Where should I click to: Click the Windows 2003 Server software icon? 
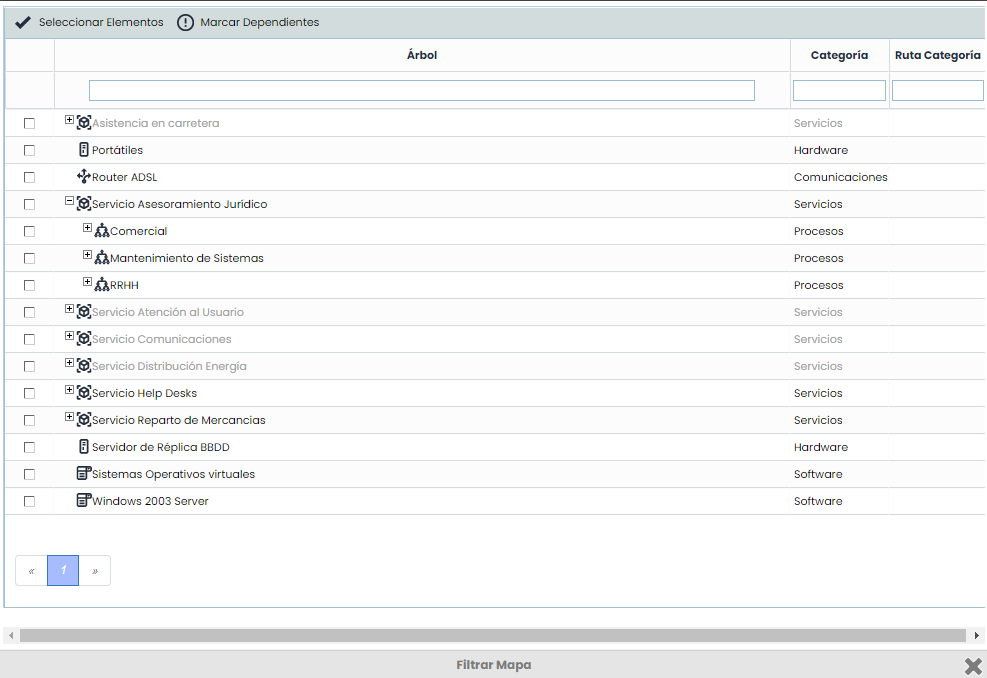click(84, 501)
